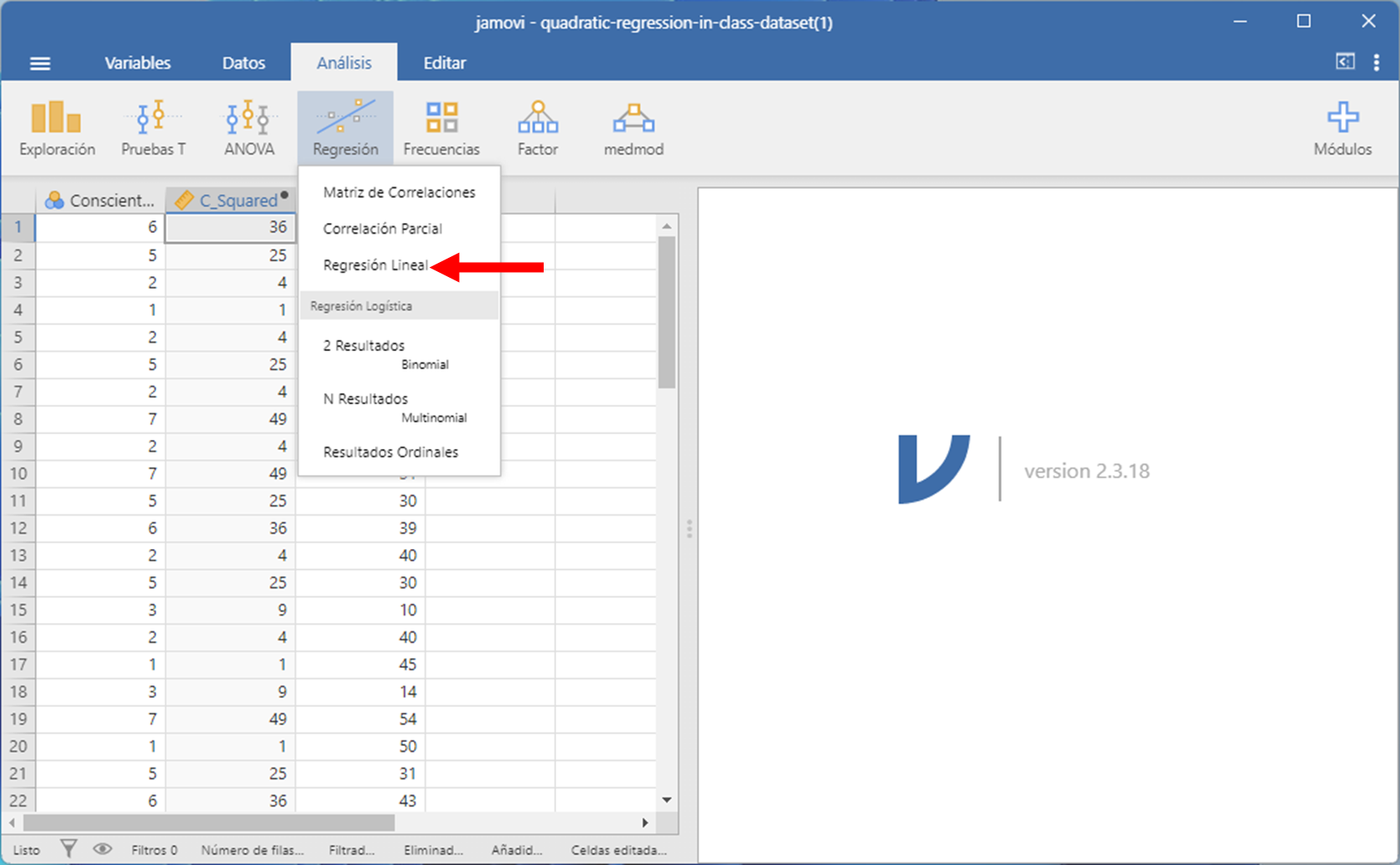This screenshot has width=1400, height=865.
Task: Click the scrollbar down arrow
Action: click(667, 800)
